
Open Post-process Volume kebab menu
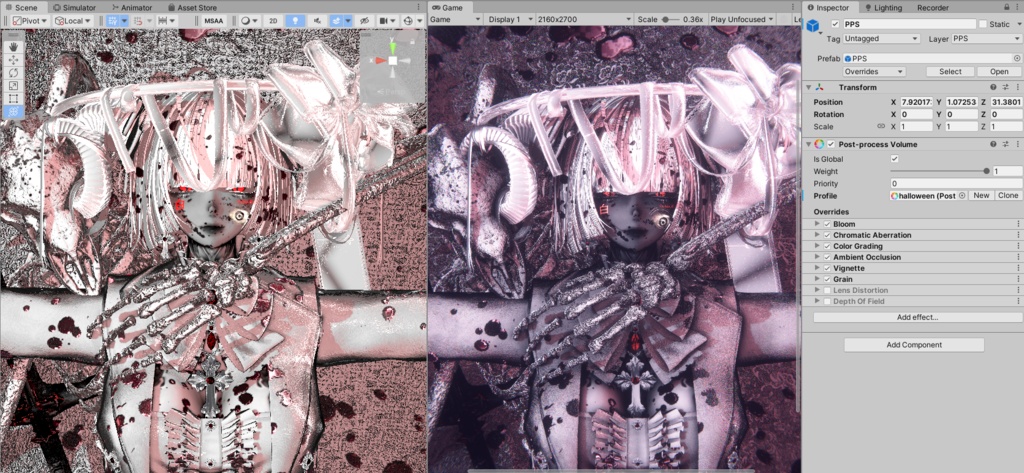pyautogui.click(x=1017, y=144)
